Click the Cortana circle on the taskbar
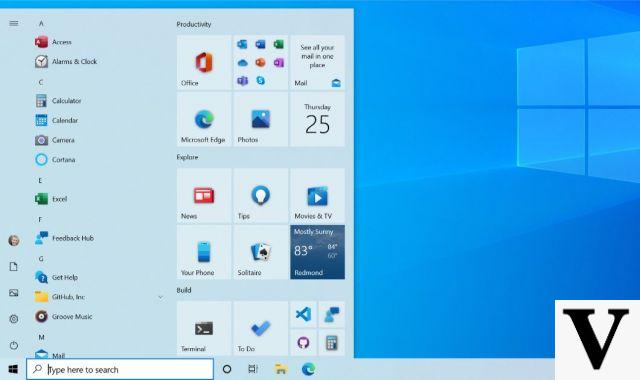Viewport: 640px width, 380px height. pyautogui.click(x=227, y=369)
